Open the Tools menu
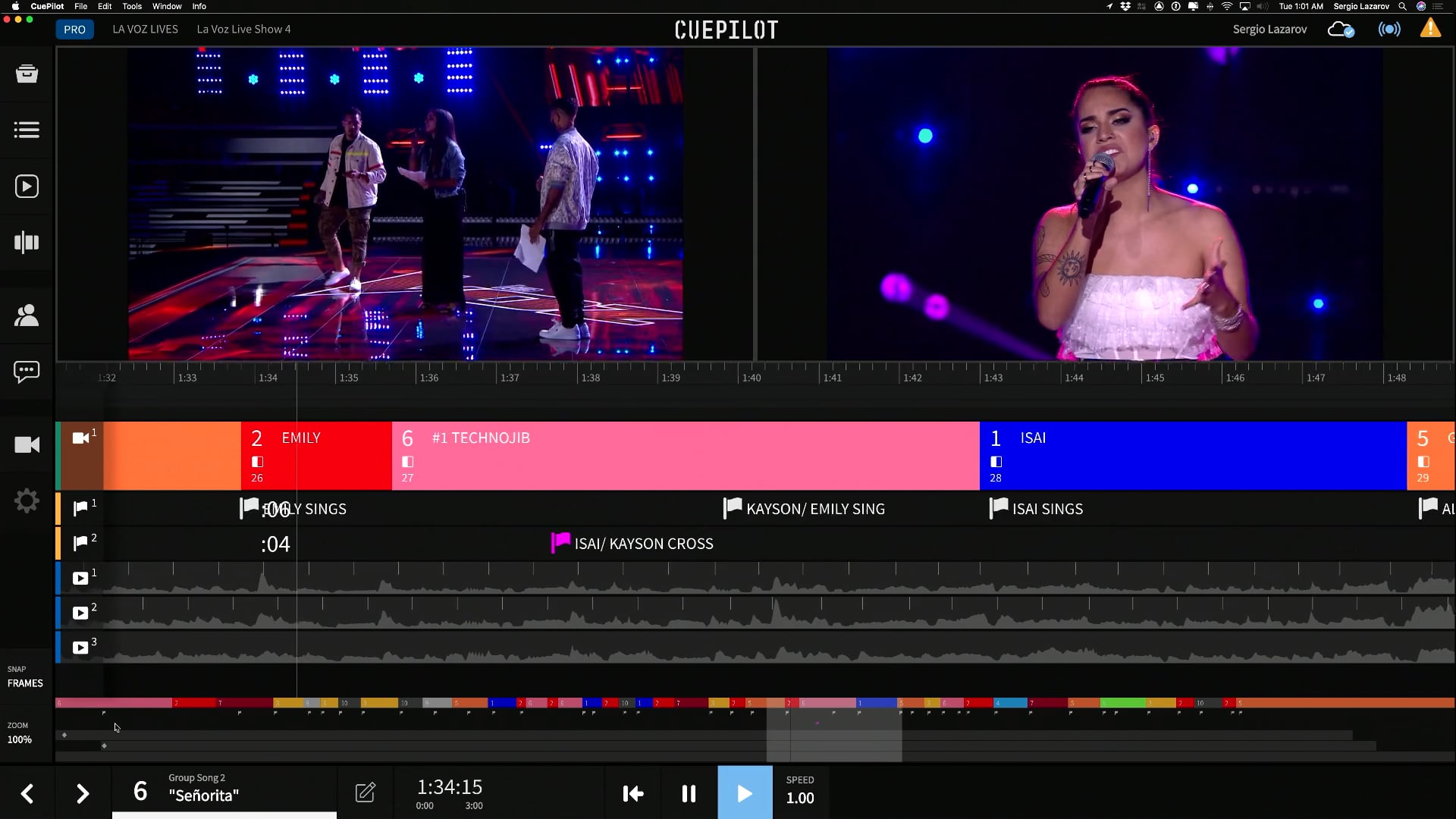The height and width of the screenshot is (819, 1456). pyautogui.click(x=132, y=6)
